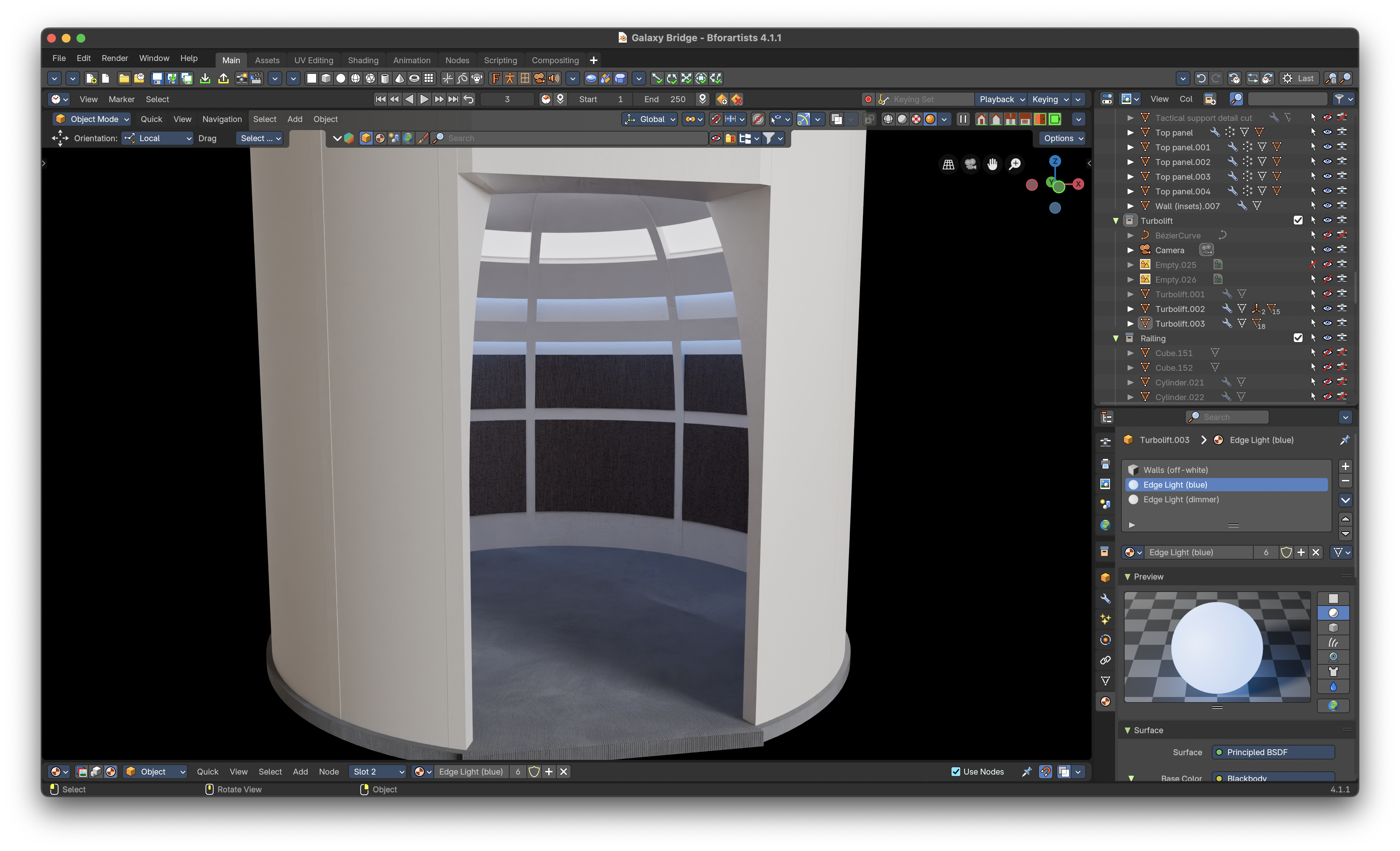Add a monkey (Suzanne) primitive from toolbar
The height and width of the screenshot is (851, 1400).
[x=477, y=78]
